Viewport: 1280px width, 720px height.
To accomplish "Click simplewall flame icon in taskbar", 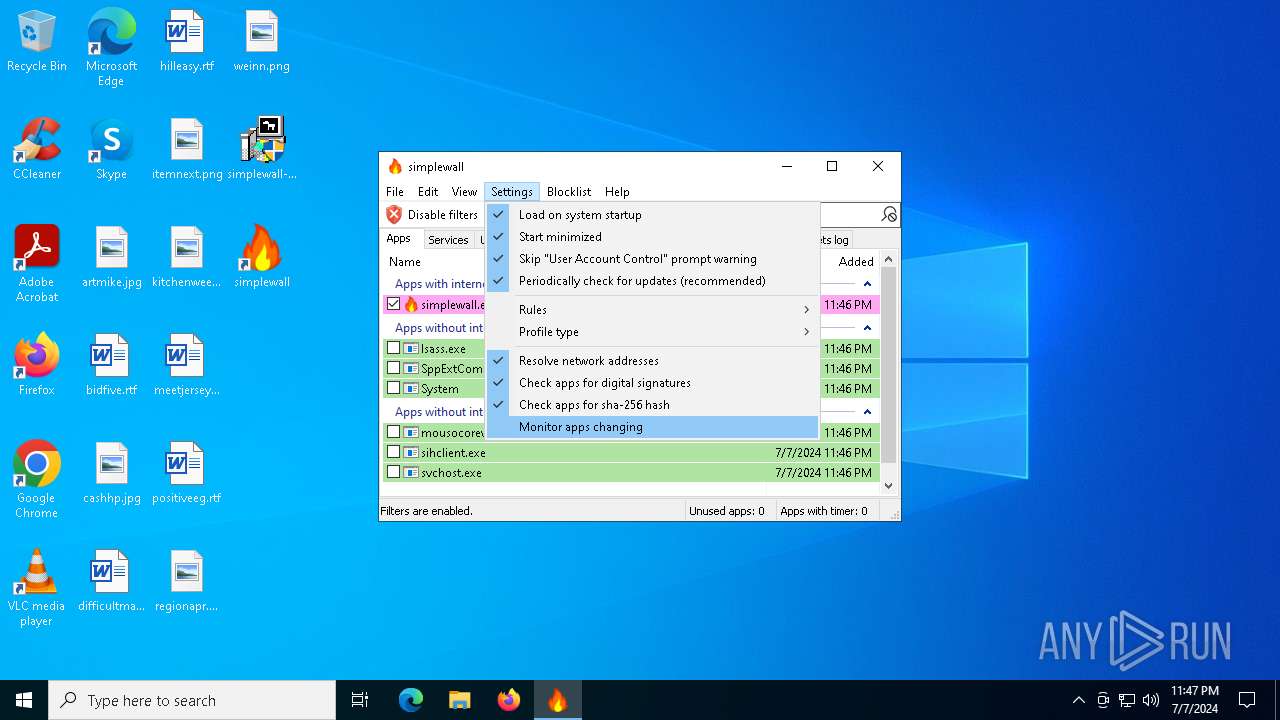I will click(x=558, y=700).
